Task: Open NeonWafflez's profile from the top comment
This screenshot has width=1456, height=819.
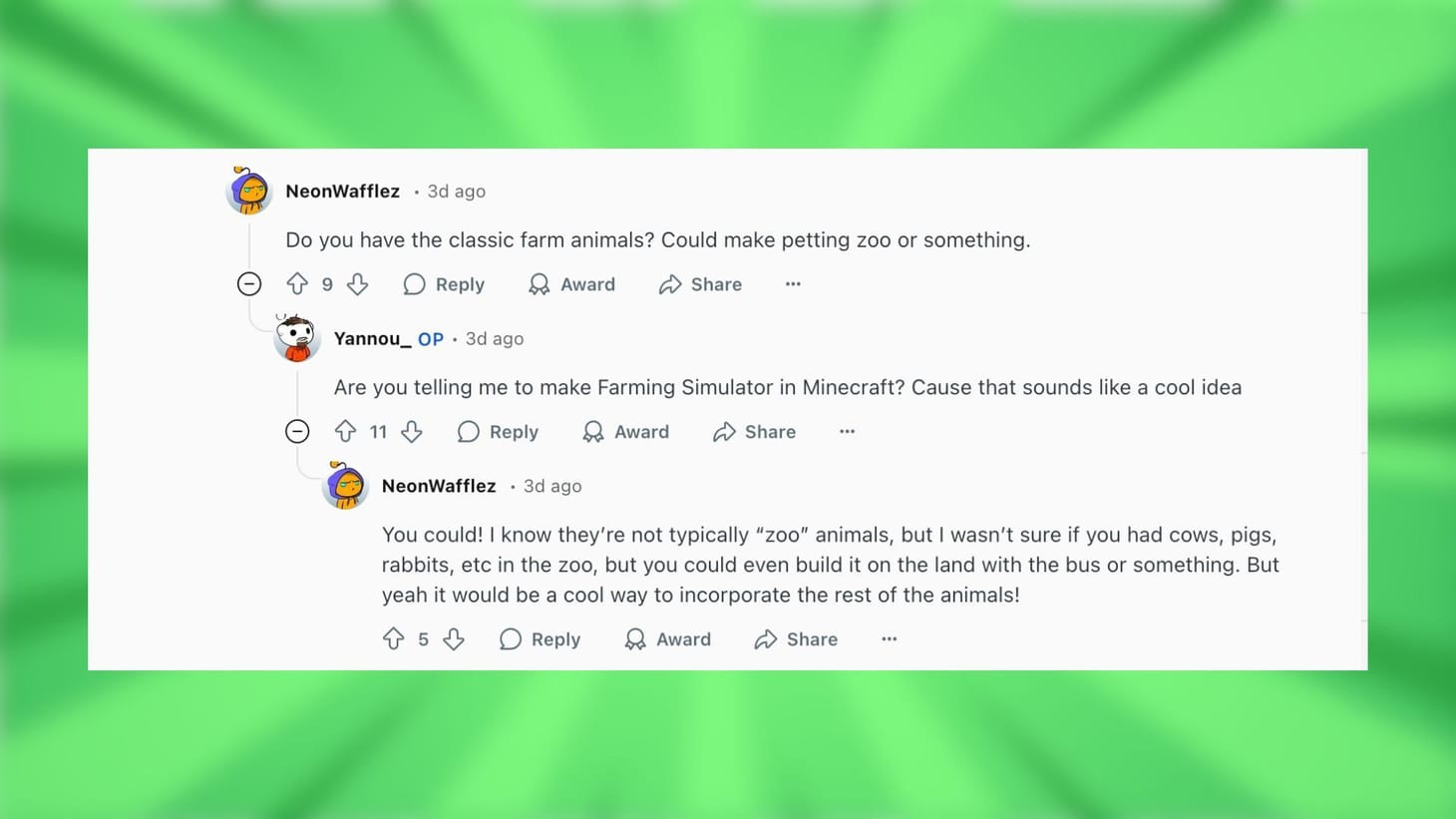Action: point(342,190)
